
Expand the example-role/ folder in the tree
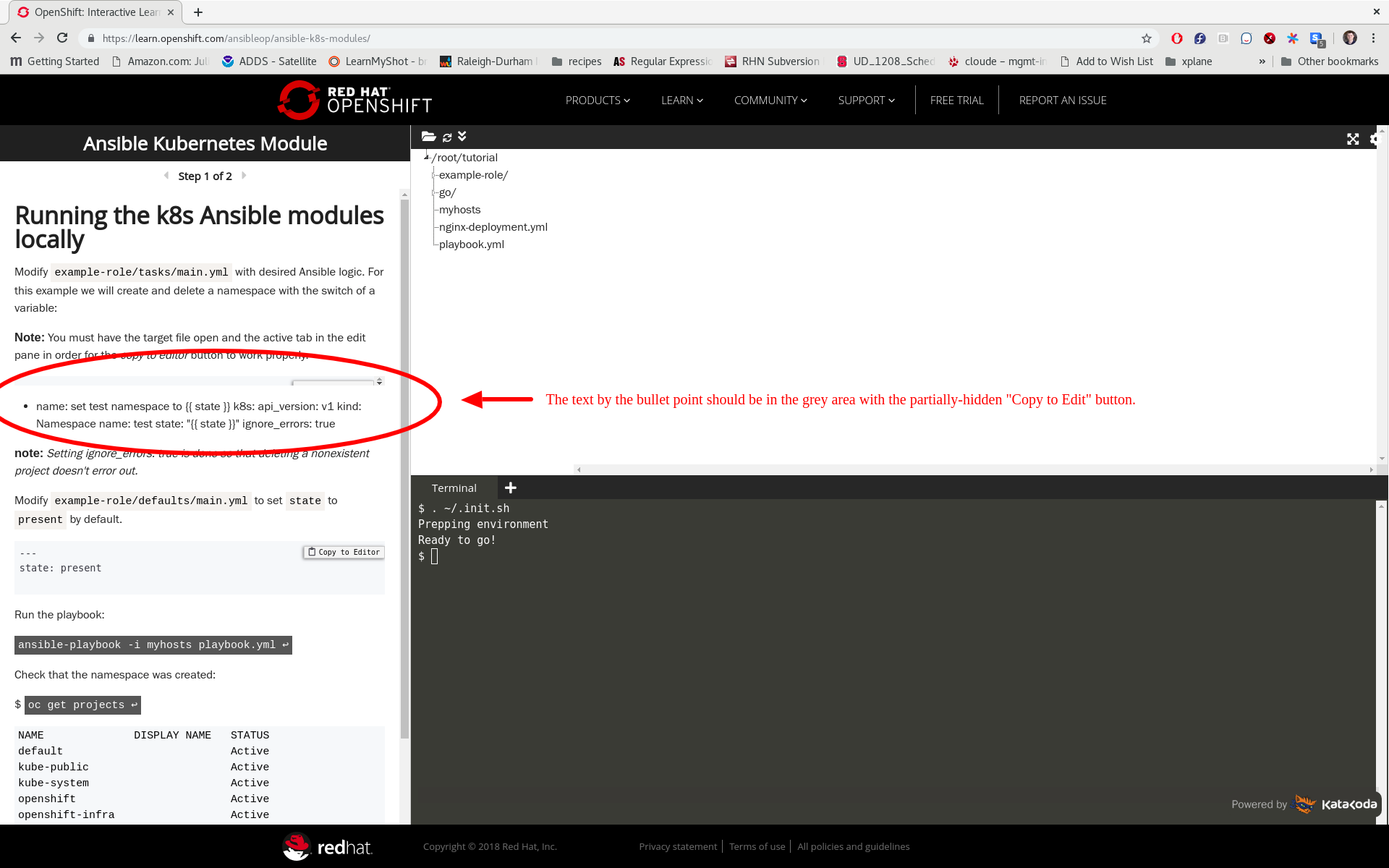[x=434, y=174]
